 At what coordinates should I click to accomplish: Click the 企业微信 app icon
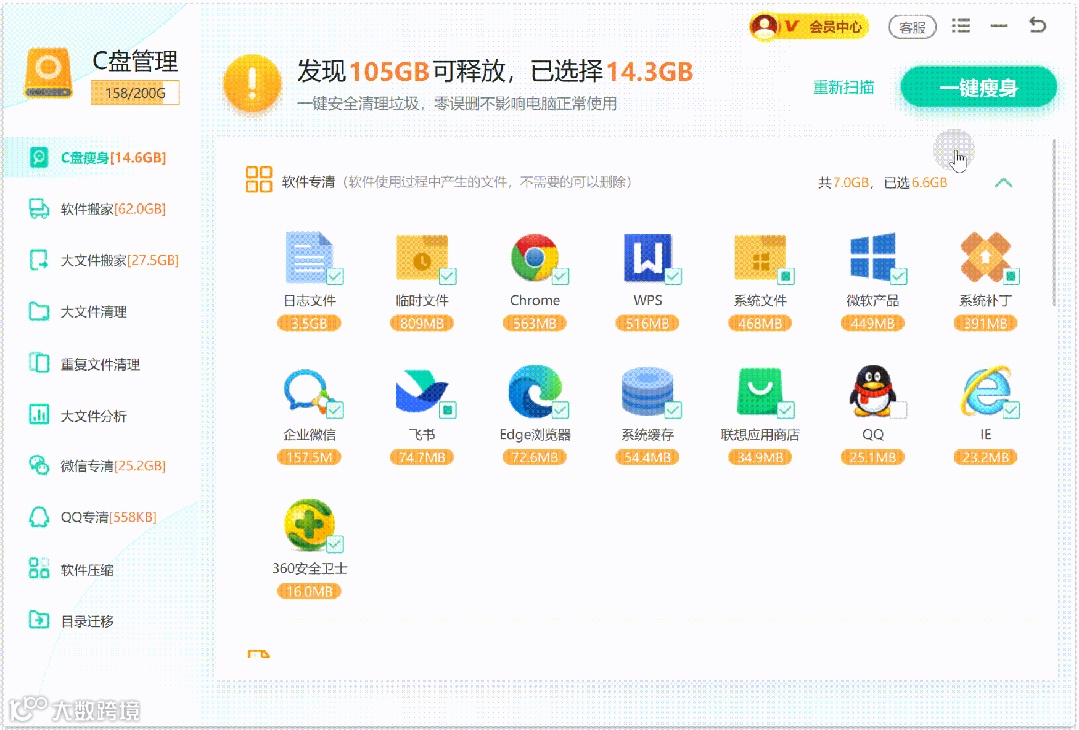(309, 391)
